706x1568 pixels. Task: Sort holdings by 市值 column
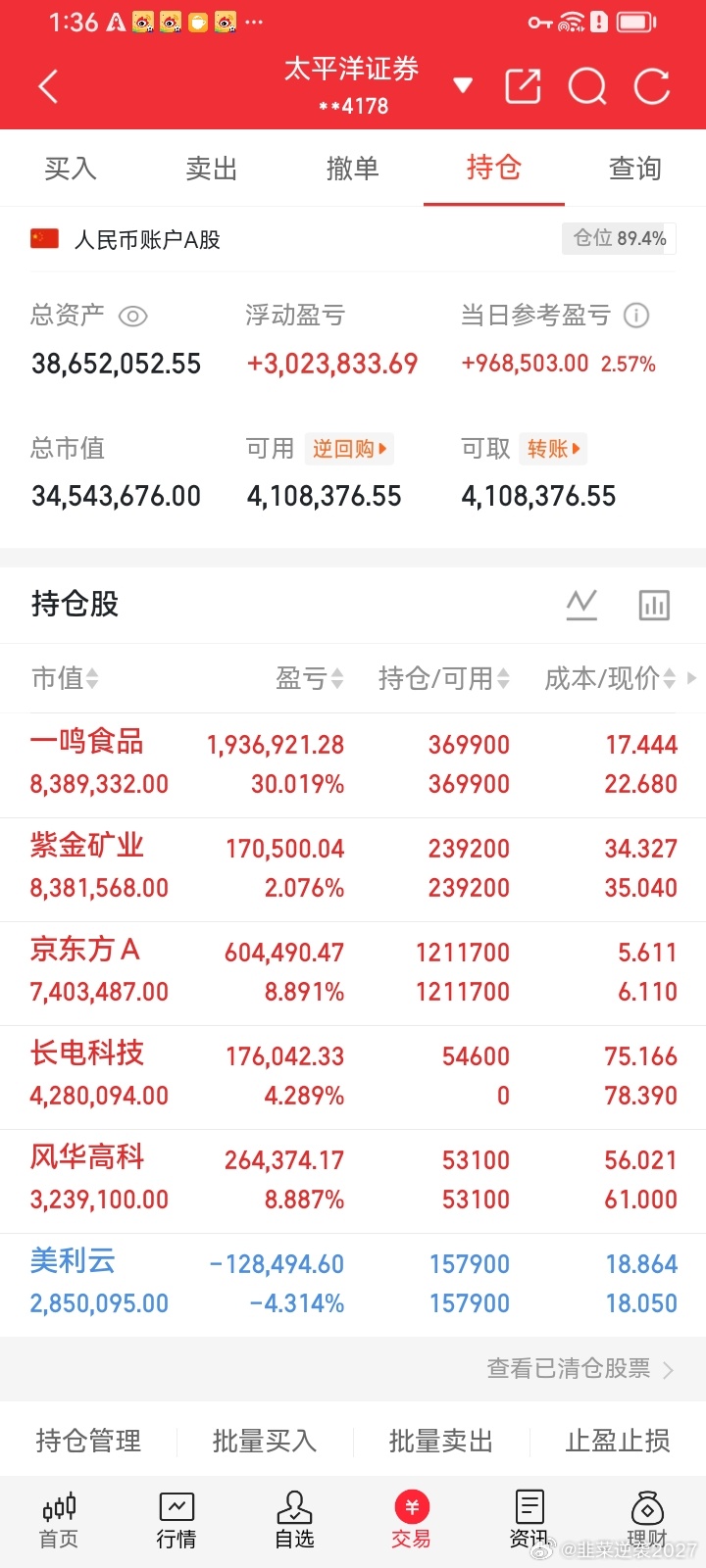click(x=65, y=678)
